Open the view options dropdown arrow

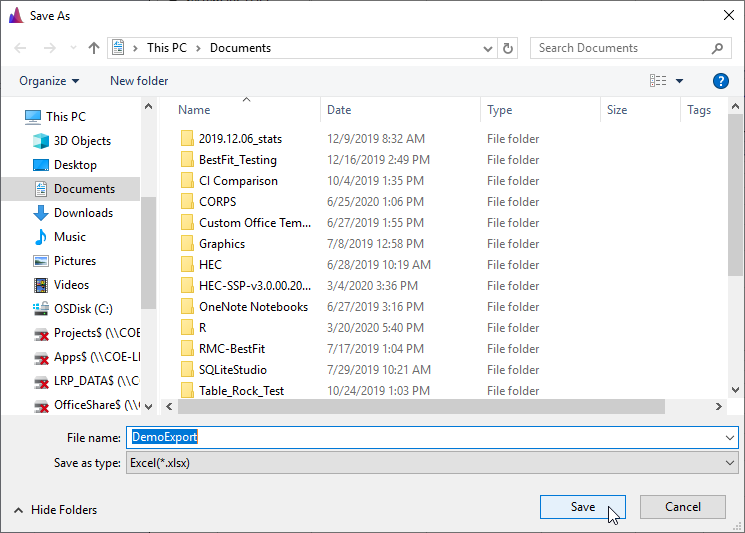pos(679,81)
